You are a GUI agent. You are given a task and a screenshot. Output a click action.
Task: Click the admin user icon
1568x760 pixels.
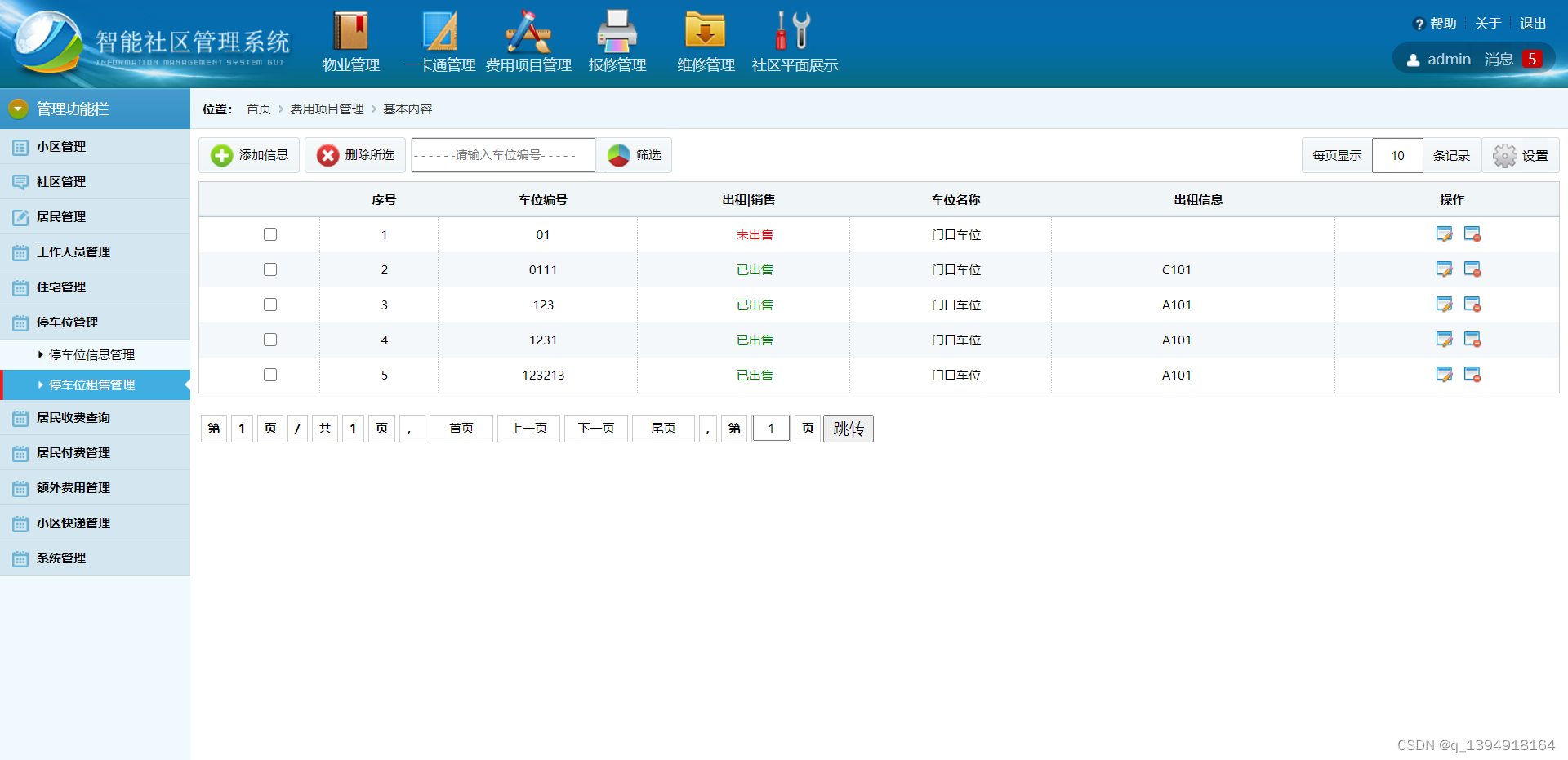1413,60
